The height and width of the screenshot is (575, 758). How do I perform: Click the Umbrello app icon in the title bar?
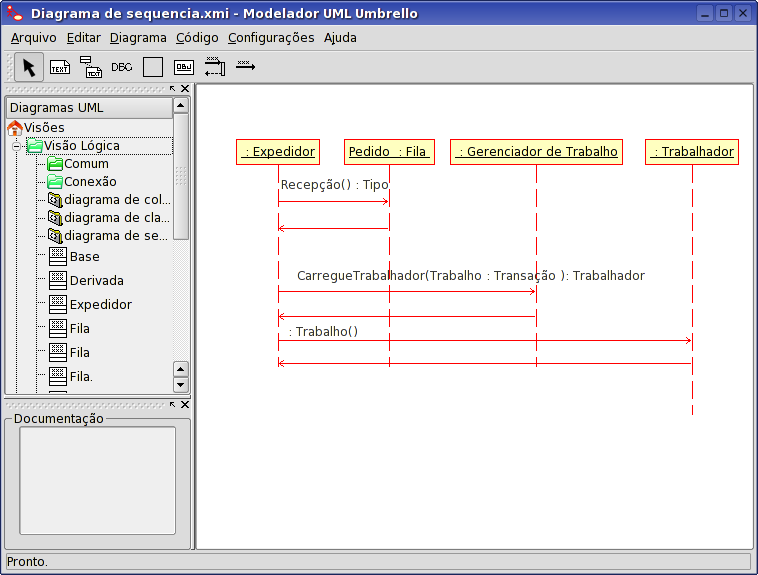(15, 13)
